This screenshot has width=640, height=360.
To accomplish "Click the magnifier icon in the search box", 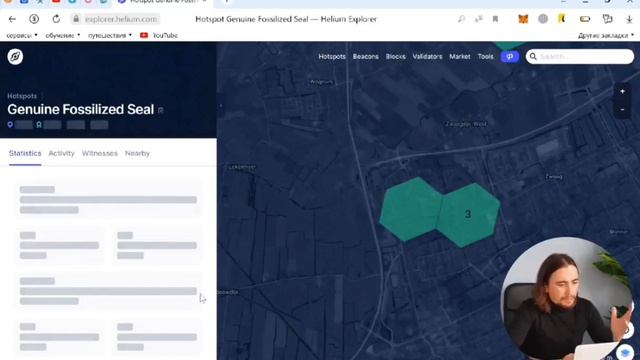I will pyautogui.click(x=533, y=56).
